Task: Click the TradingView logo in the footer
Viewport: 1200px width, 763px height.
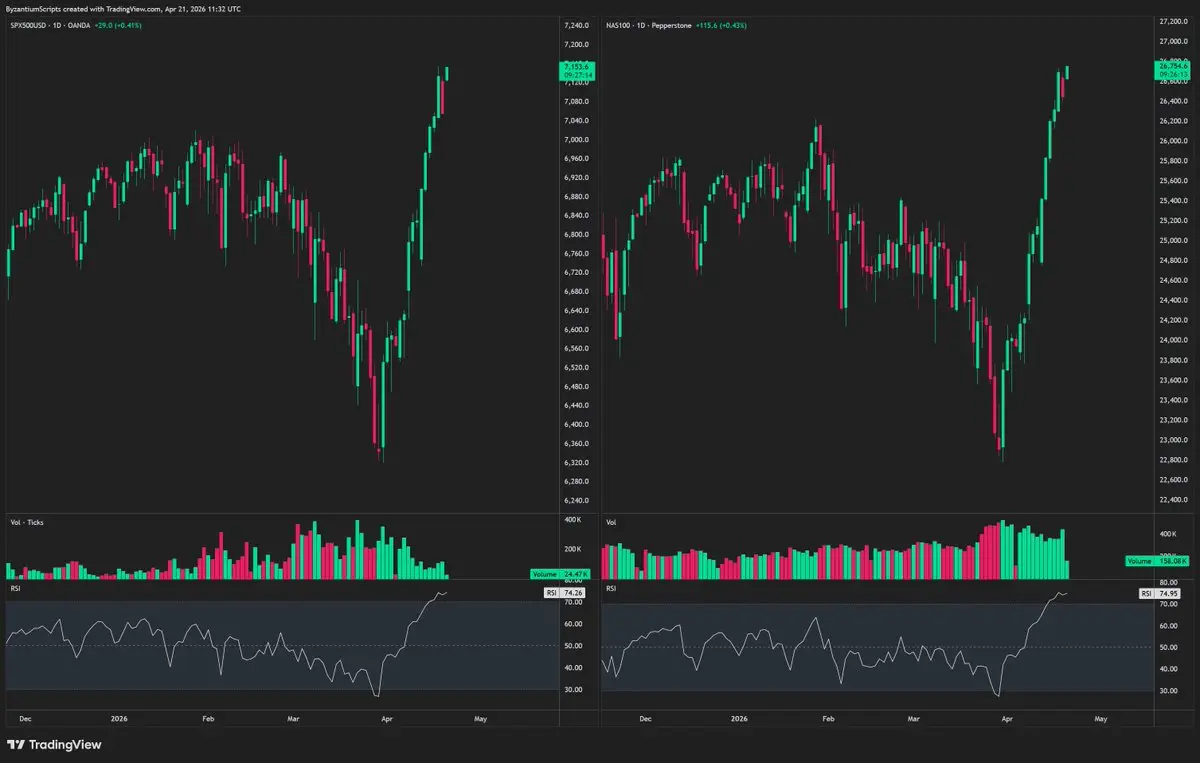Action: click(x=54, y=744)
